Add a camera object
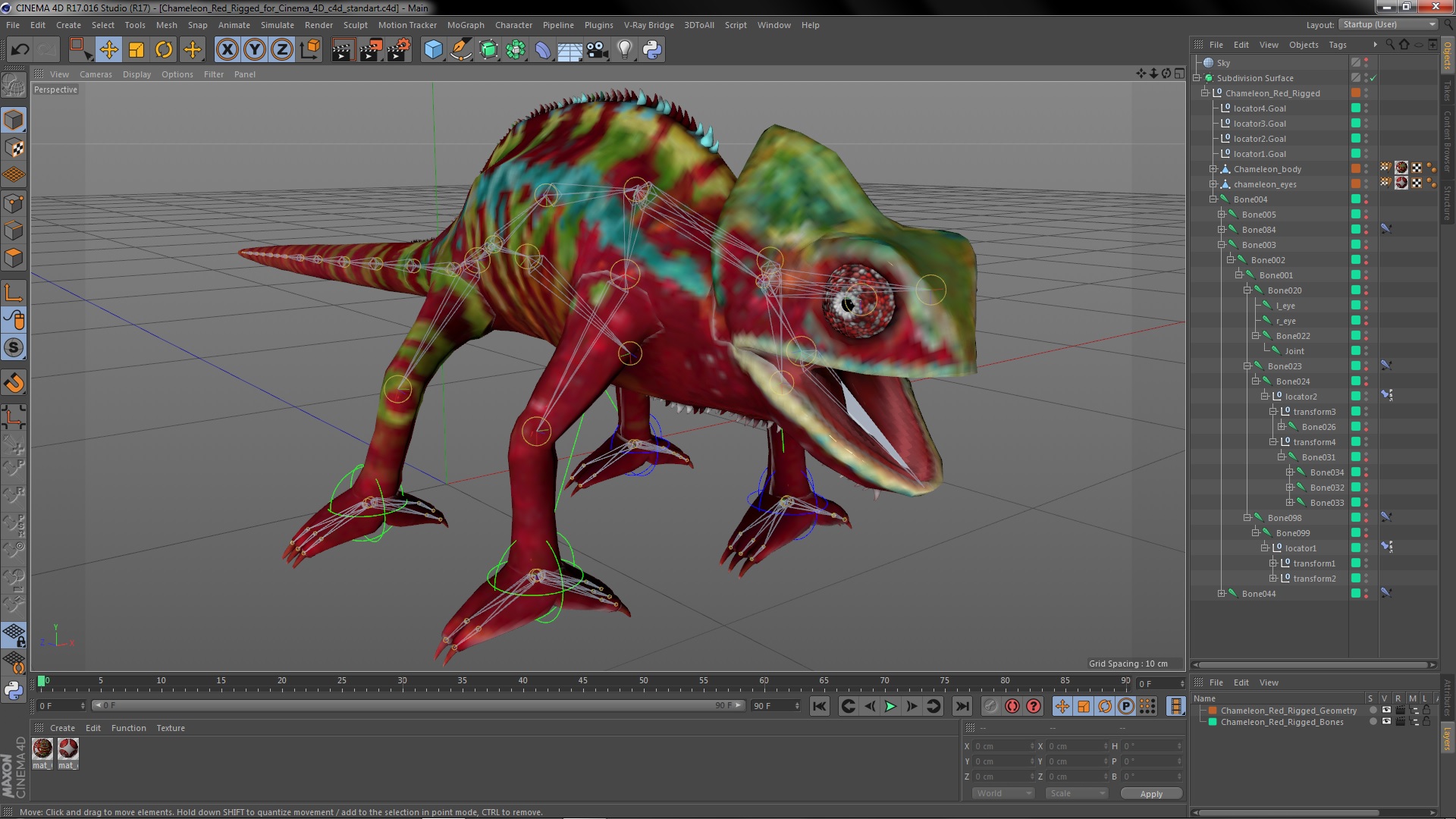 coord(598,50)
